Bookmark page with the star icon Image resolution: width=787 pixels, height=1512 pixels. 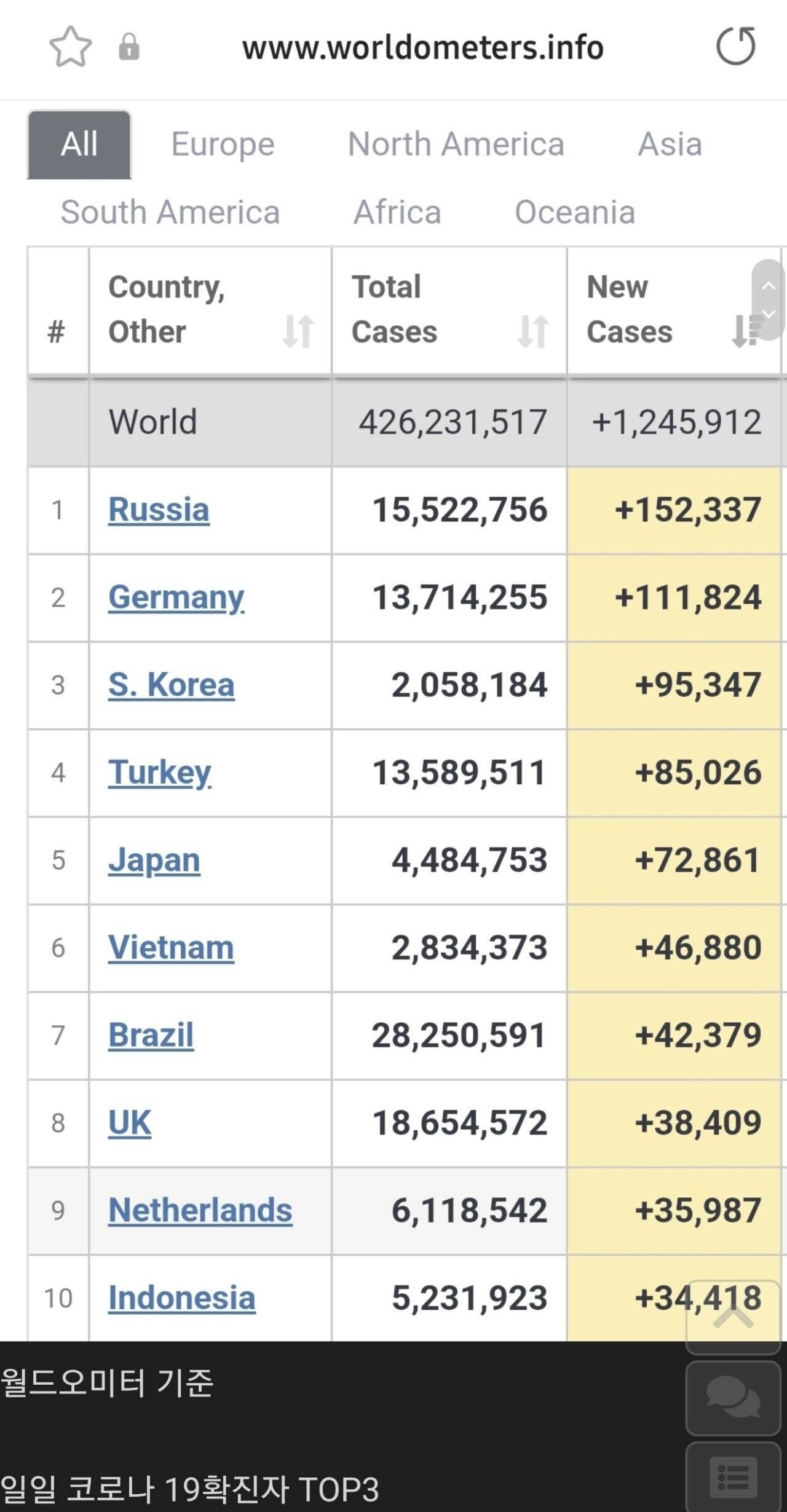(x=70, y=47)
